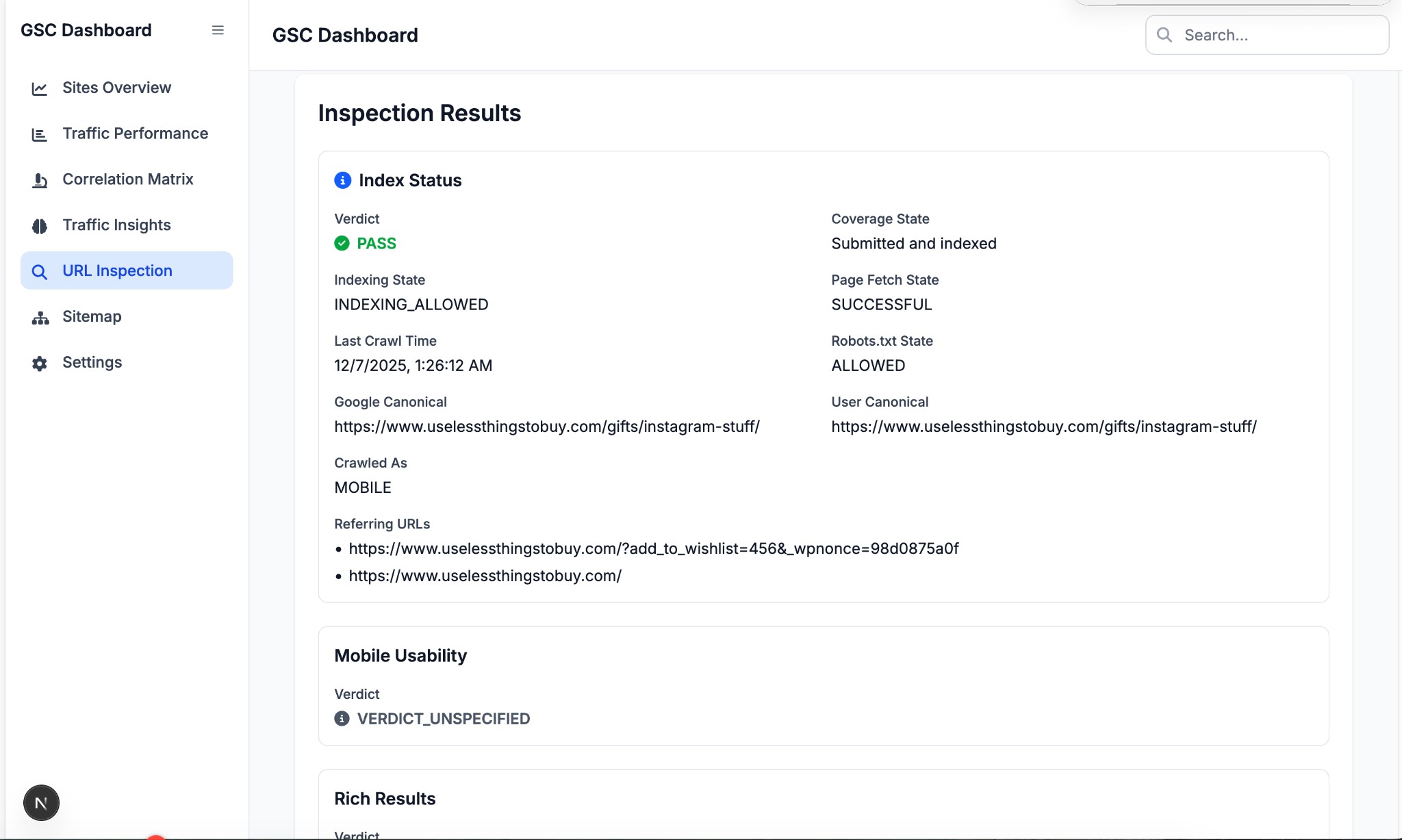
Task: Click the URL Inspection magnifier icon
Action: point(40,272)
